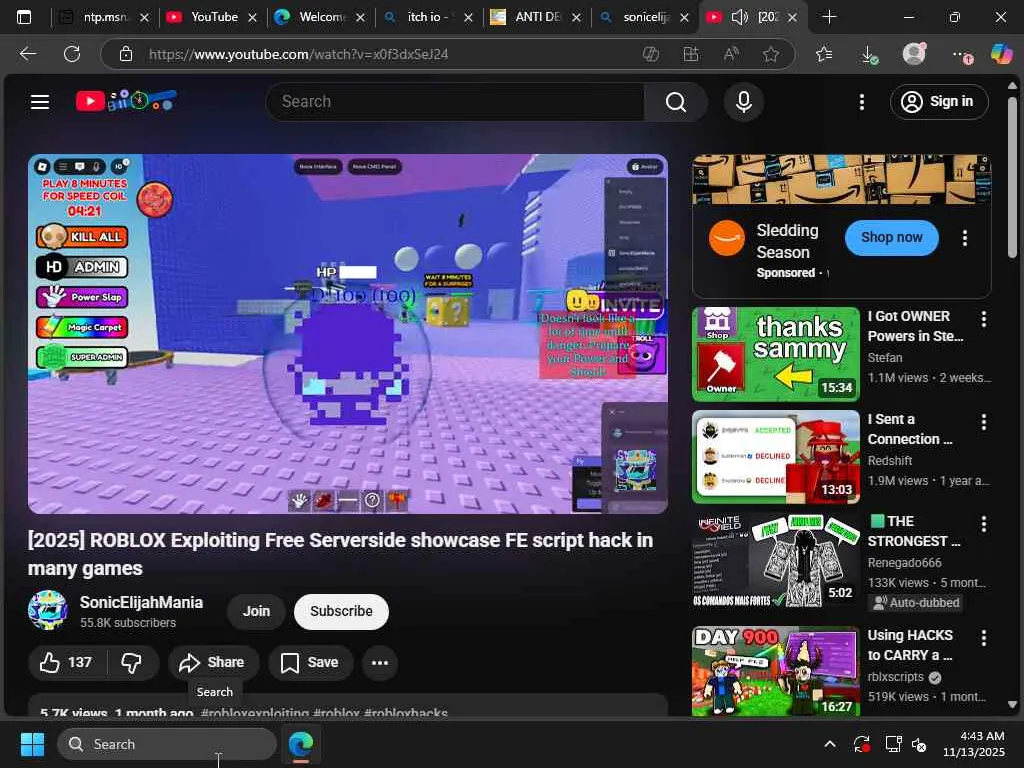Viewport: 1024px width, 768px height.
Task: Close the ntp.msn tab
Action: [x=144, y=18]
